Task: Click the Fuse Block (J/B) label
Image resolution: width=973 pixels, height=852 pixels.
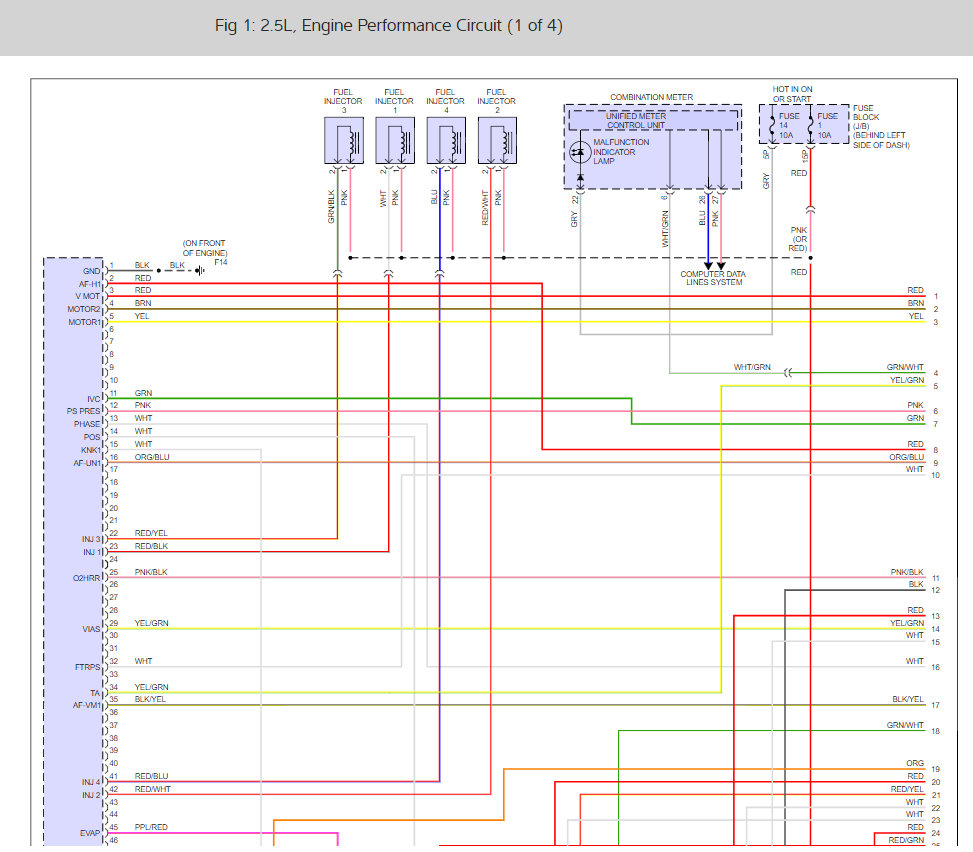Action: coord(881,127)
